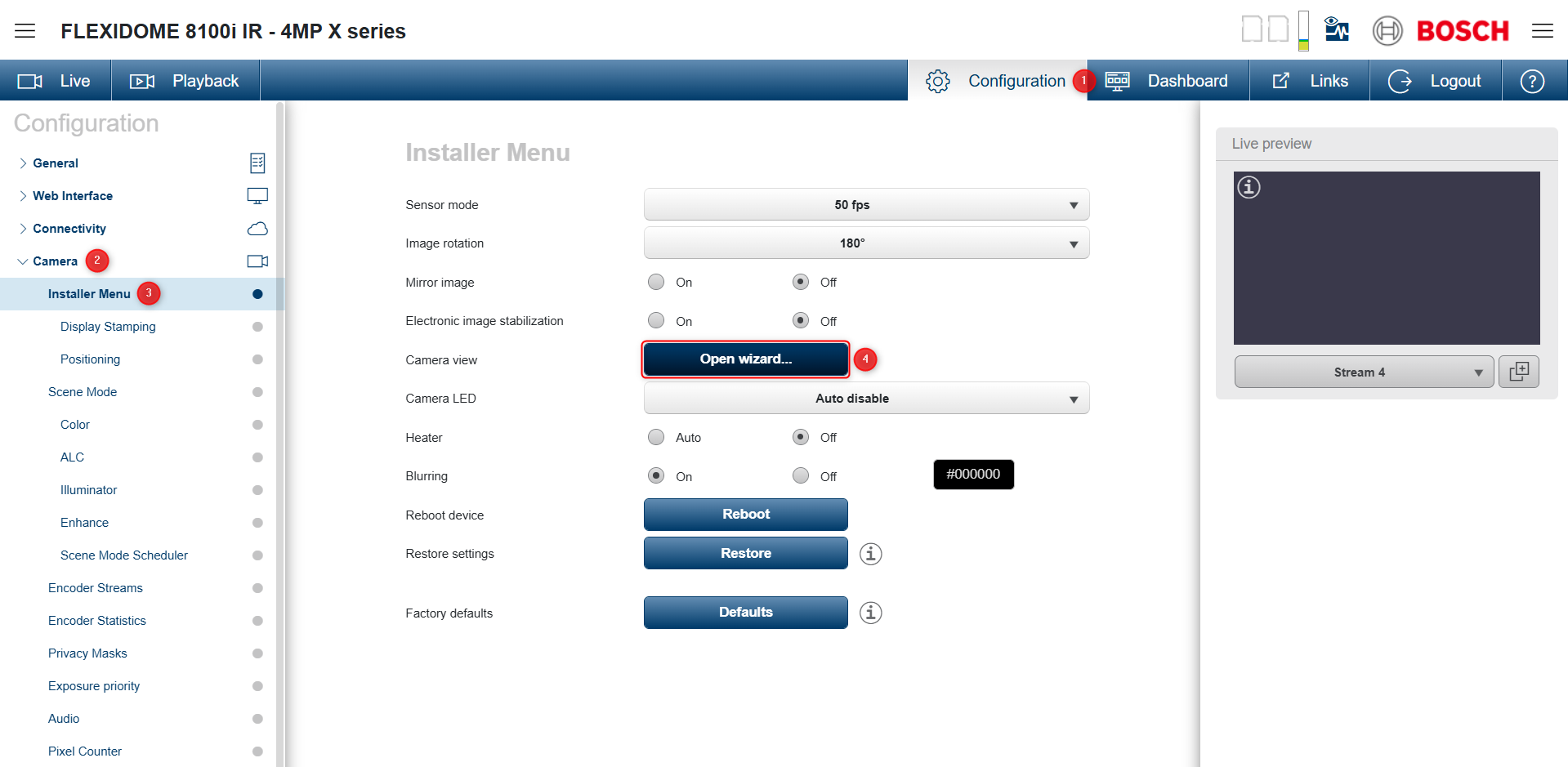This screenshot has width=1568, height=767.
Task: Turn Blurring On
Action: coord(656,475)
